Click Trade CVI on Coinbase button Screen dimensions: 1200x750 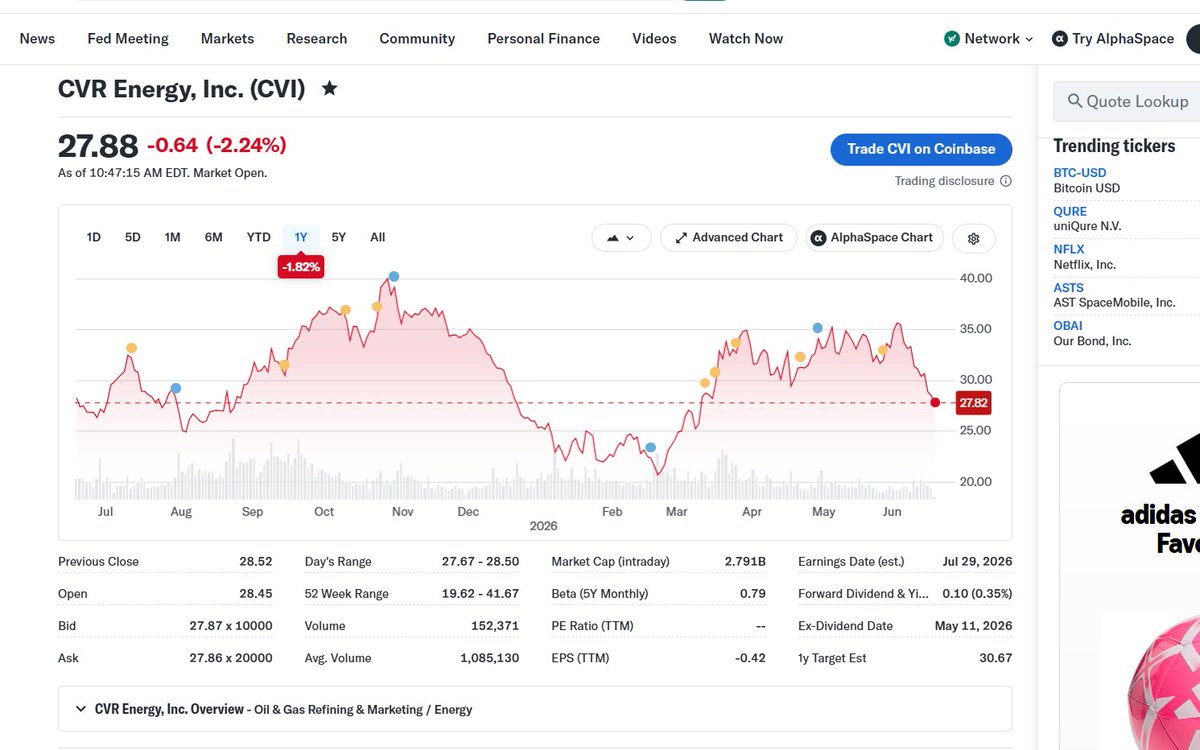click(921, 149)
